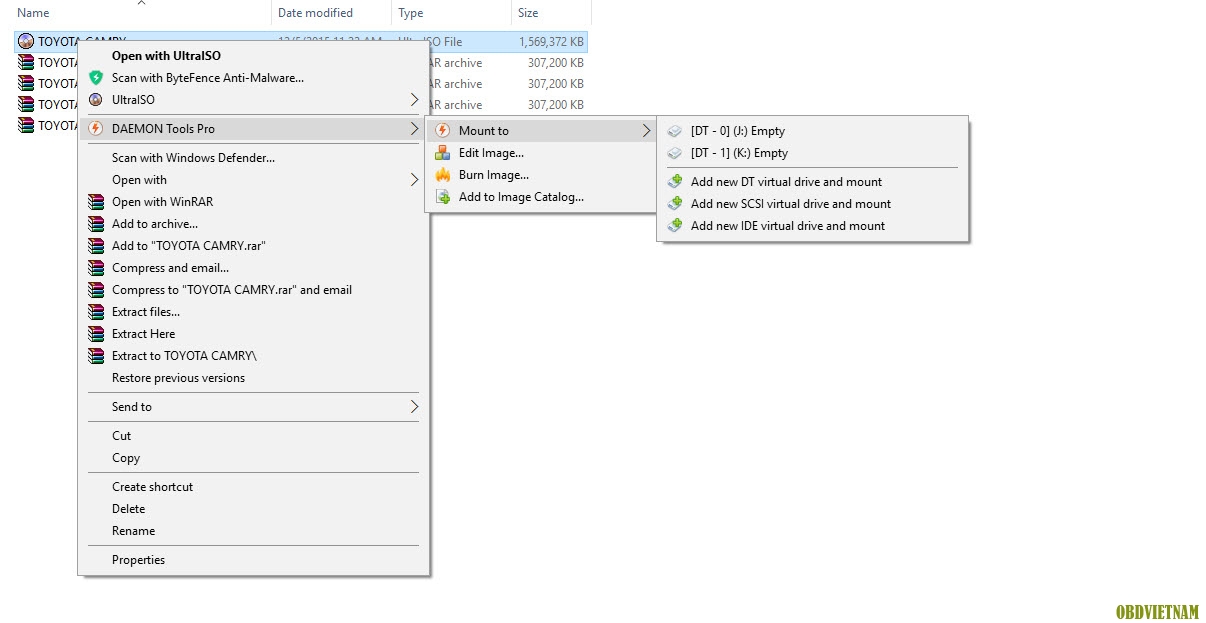The height and width of the screenshot is (623, 1206).
Task: Click the ByteFence shield icon
Action: 96,78
